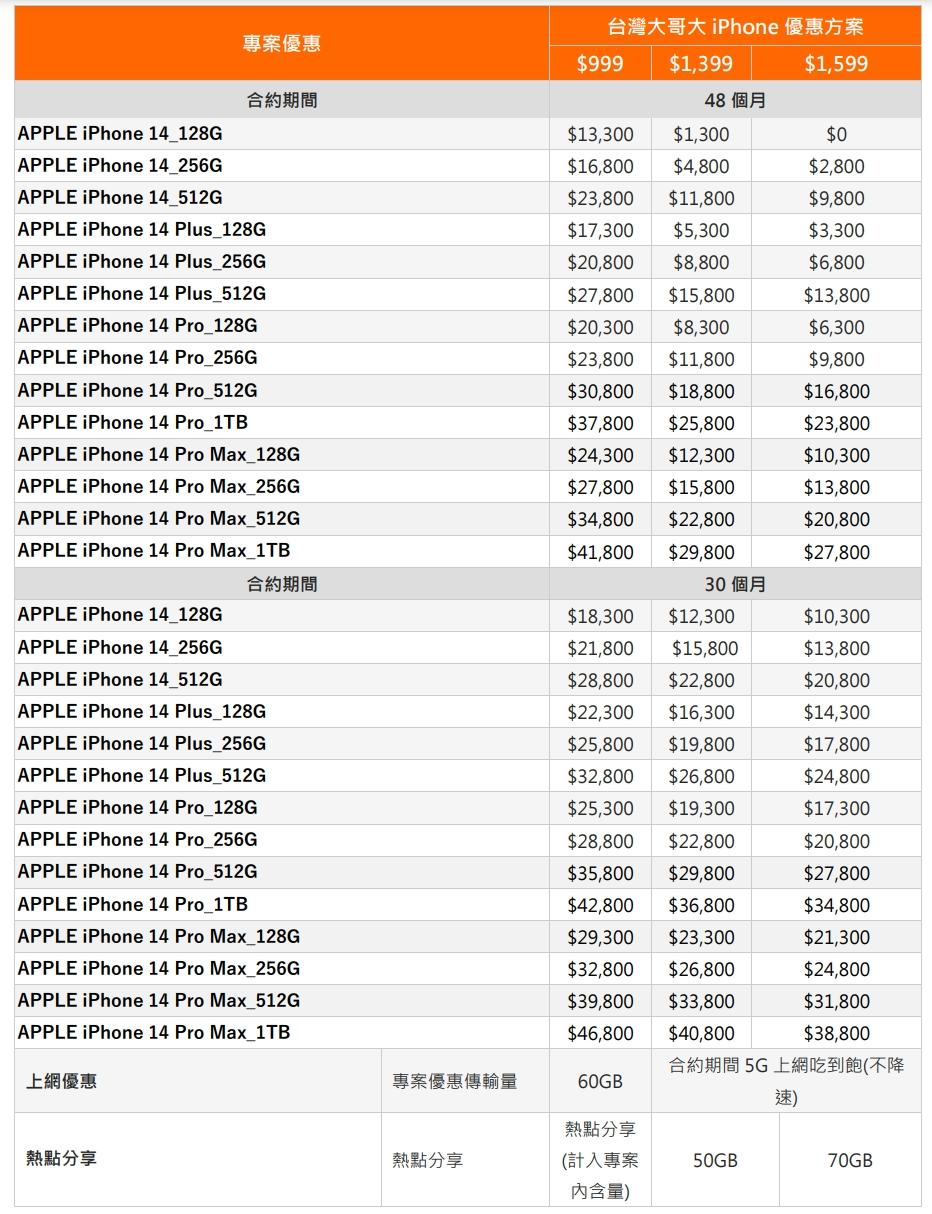Select the $19,800 price cell

701,744
